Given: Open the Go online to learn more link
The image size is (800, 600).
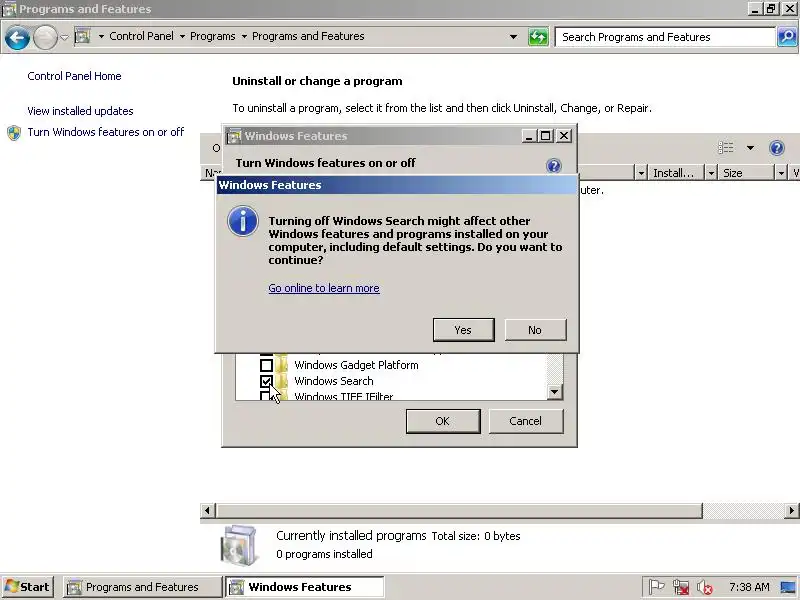Looking at the screenshot, I should tap(324, 288).
